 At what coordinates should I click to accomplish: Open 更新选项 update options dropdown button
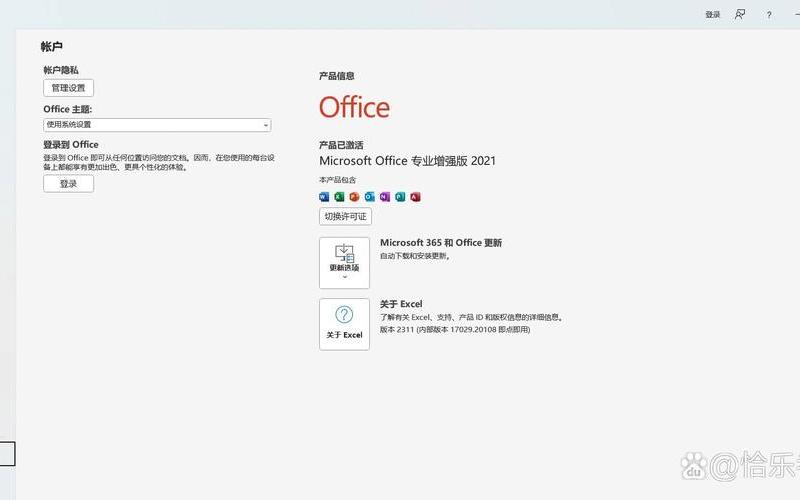[344, 263]
